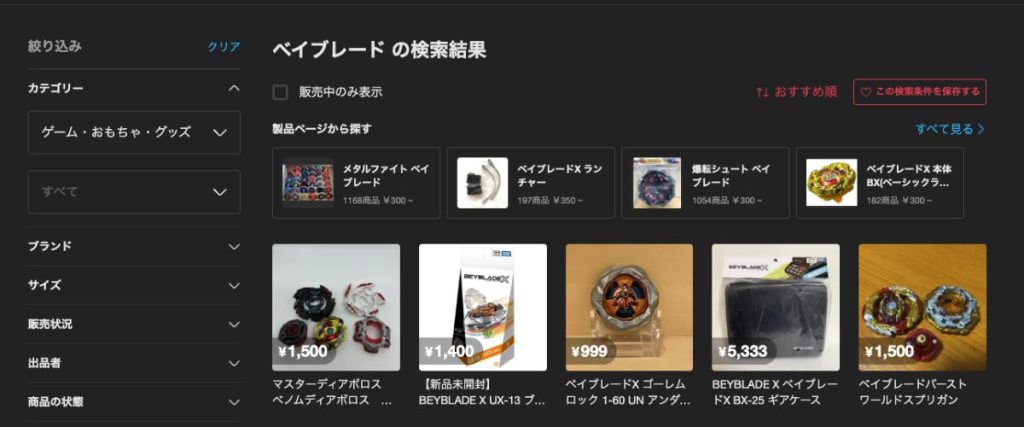The width and height of the screenshot is (1024, 427).
Task: Enable the 販売中のみ表示 checkbox
Action: click(280, 93)
